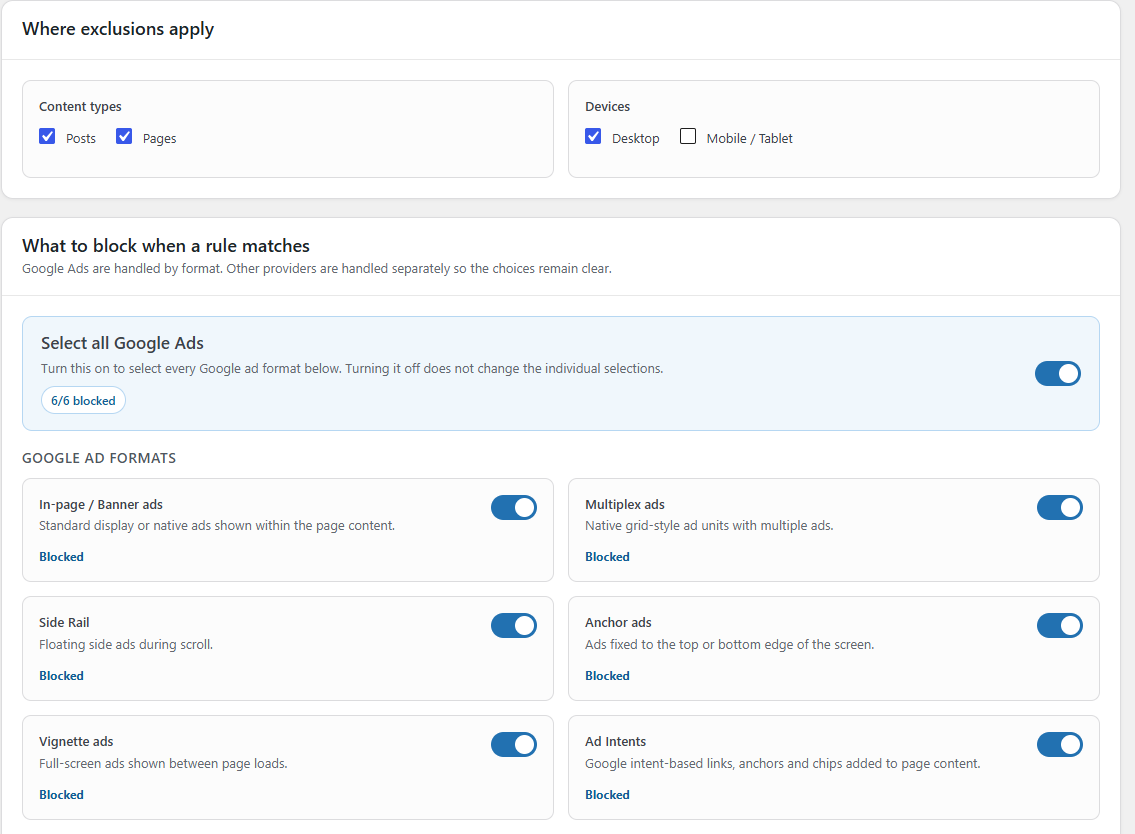Disable the Vignette ads toggle

(514, 744)
